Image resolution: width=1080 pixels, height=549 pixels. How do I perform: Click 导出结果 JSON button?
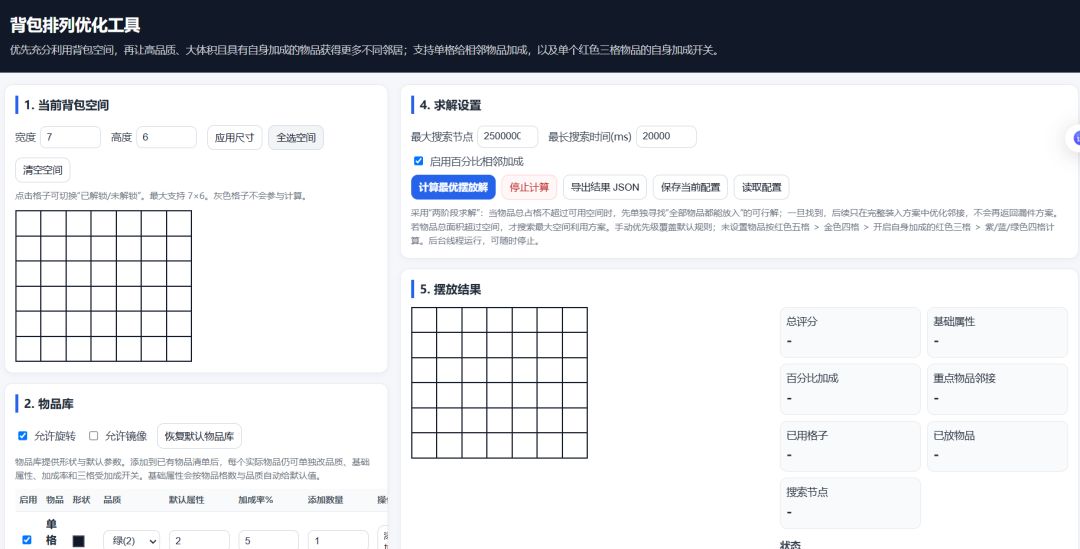(x=605, y=187)
